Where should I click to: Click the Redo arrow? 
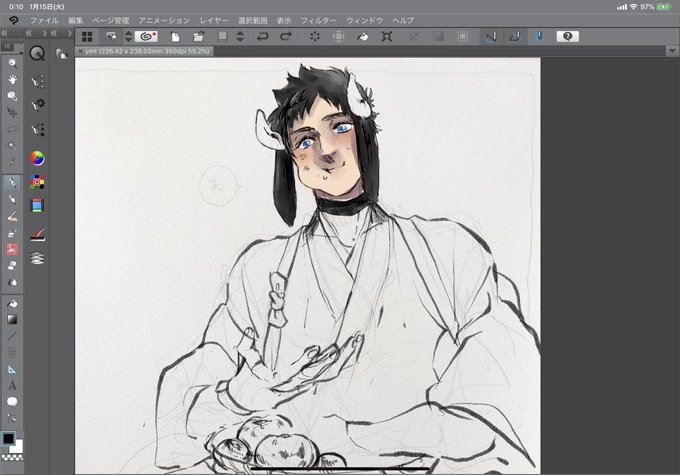(286, 36)
